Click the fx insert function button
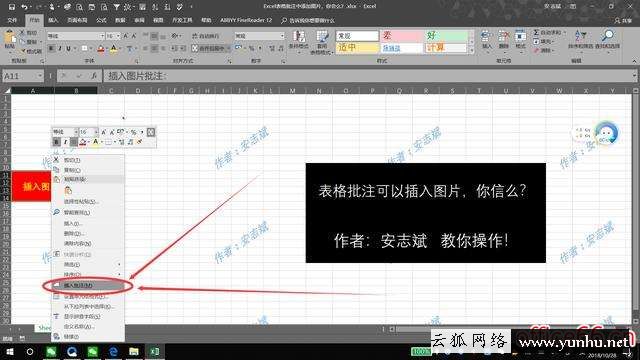Viewport: 640px width, 360px height. point(94,76)
